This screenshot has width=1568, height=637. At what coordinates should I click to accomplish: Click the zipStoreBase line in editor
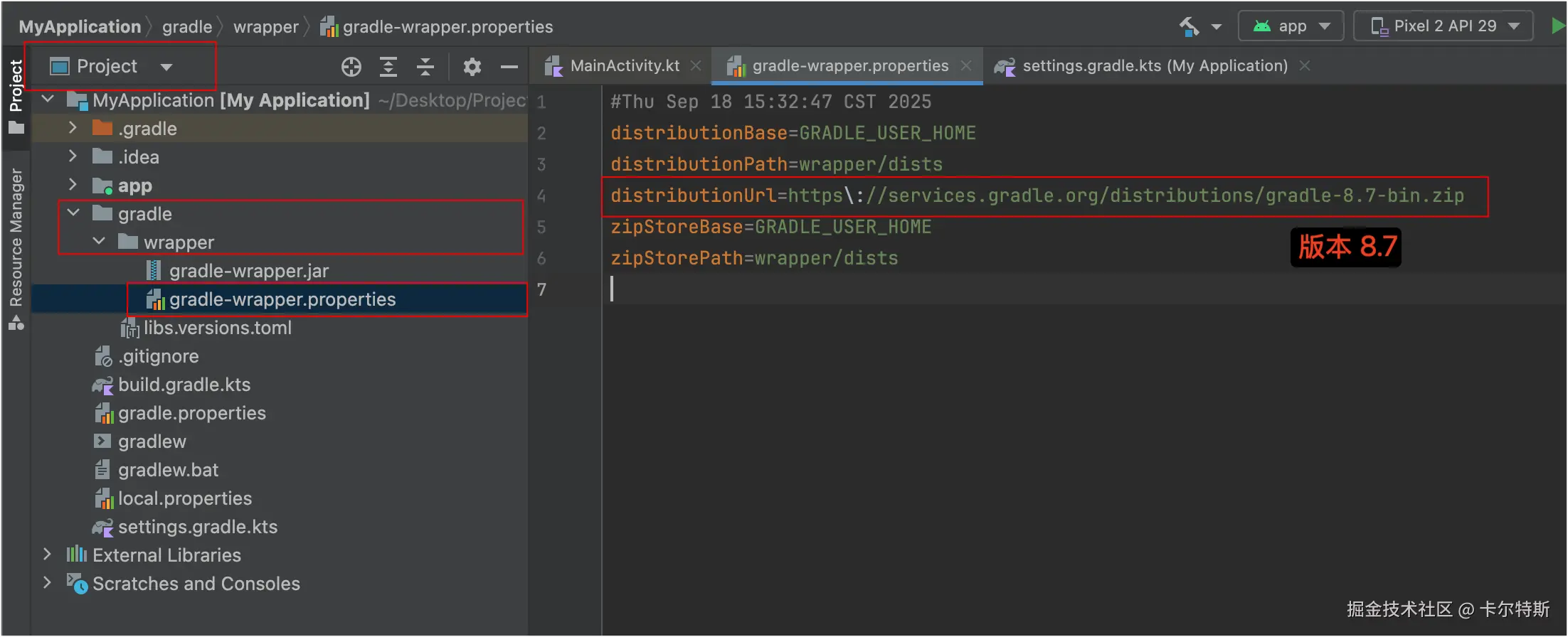pyautogui.click(x=771, y=227)
